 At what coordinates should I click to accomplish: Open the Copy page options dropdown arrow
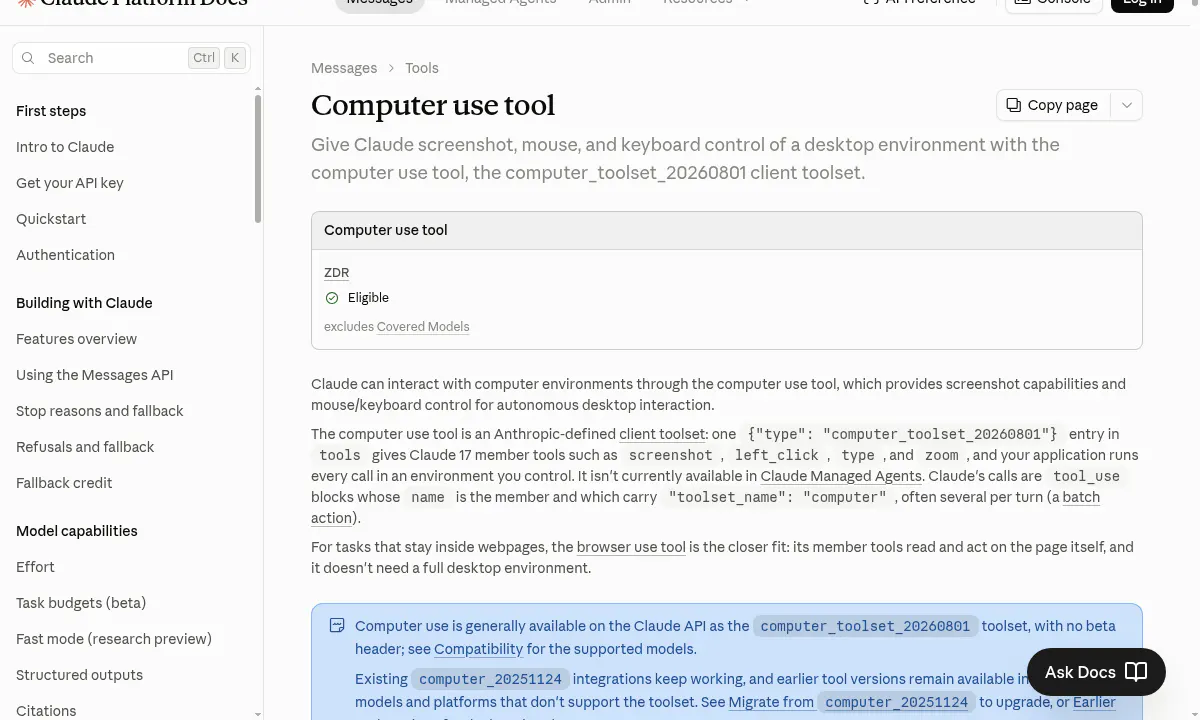click(x=1127, y=105)
